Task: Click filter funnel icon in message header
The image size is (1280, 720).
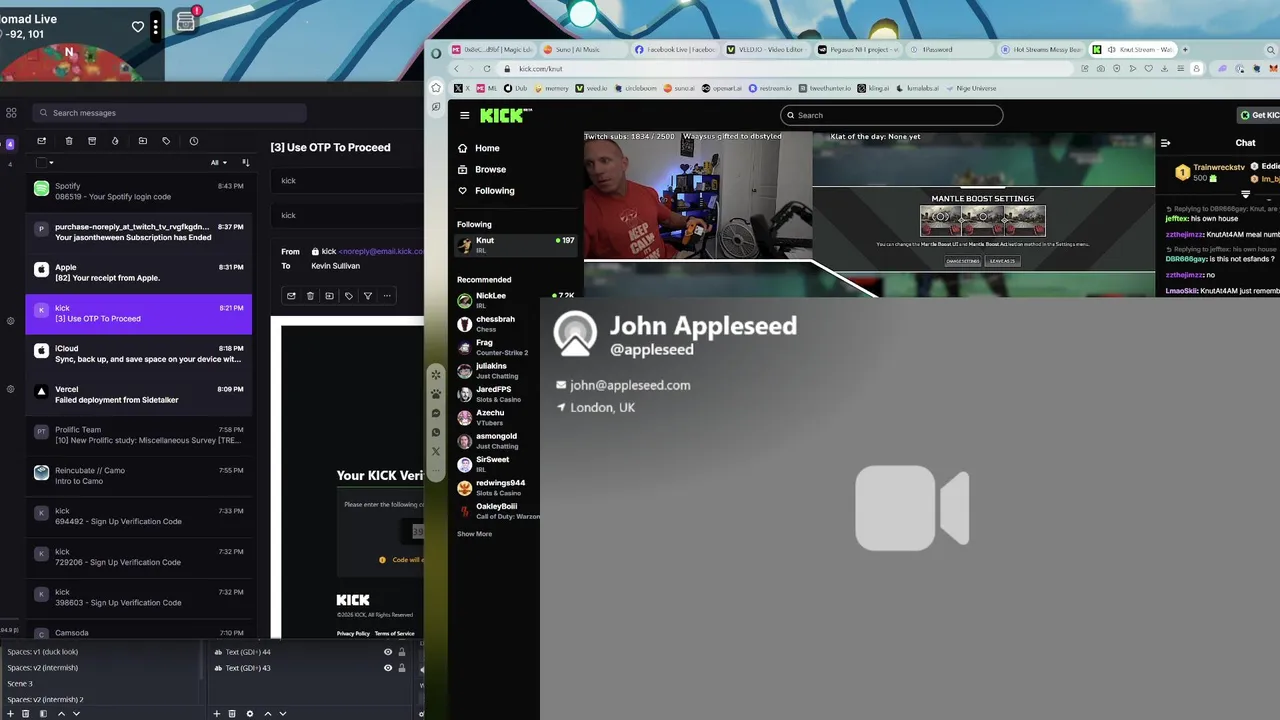Action: [x=368, y=296]
